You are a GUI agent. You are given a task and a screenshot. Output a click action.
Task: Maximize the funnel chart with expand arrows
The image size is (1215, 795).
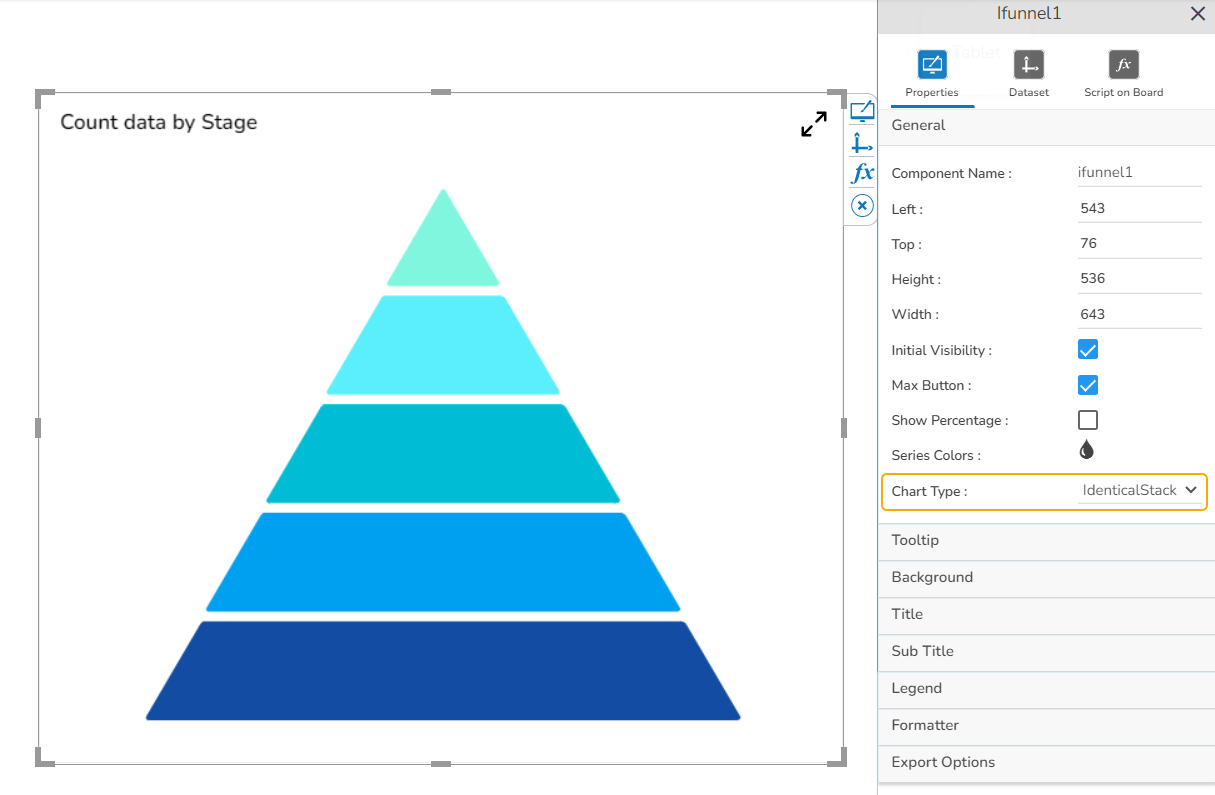point(814,124)
